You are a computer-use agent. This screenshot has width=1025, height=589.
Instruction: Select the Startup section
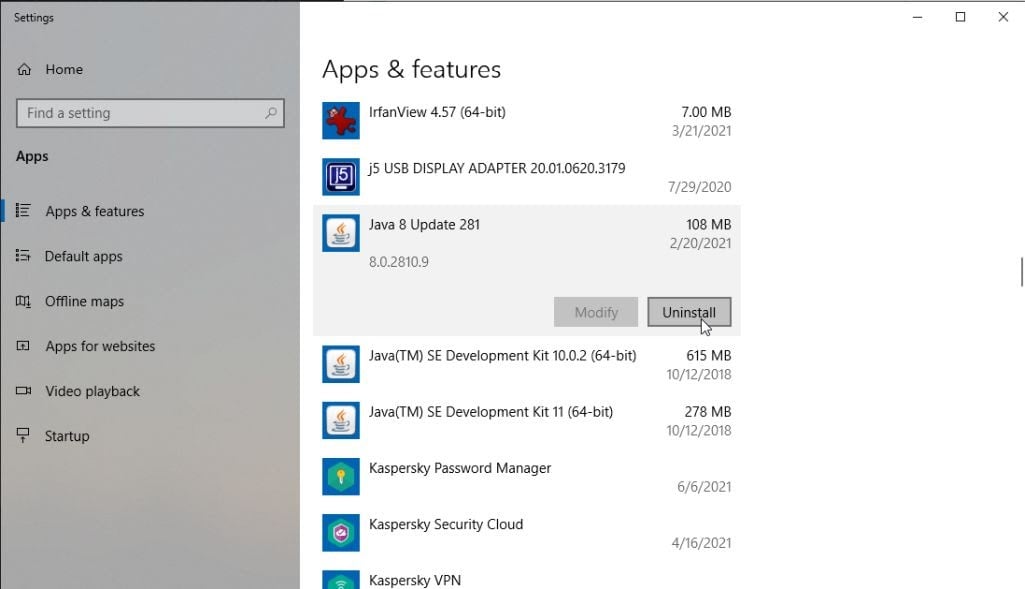coord(67,436)
